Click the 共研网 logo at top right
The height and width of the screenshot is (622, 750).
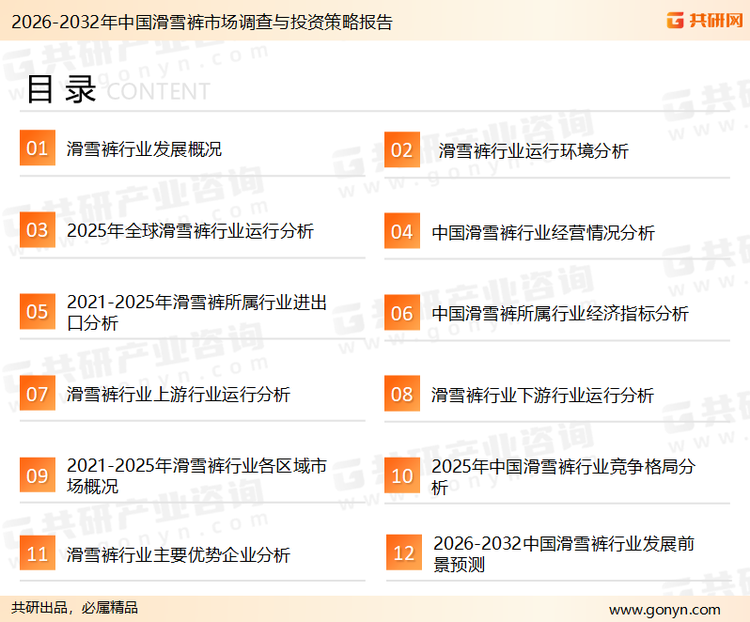pos(703,20)
